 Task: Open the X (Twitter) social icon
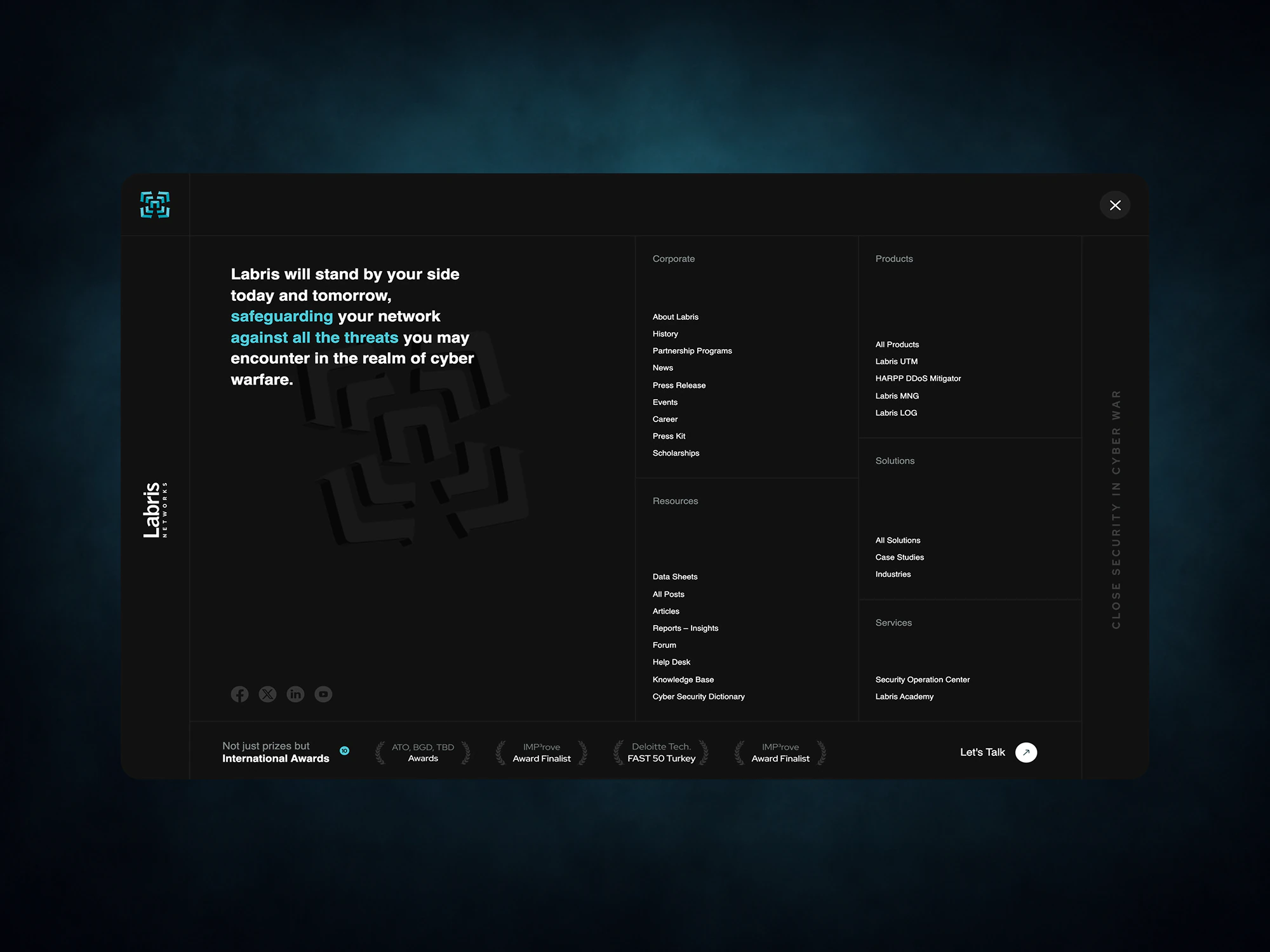[267, 694]
